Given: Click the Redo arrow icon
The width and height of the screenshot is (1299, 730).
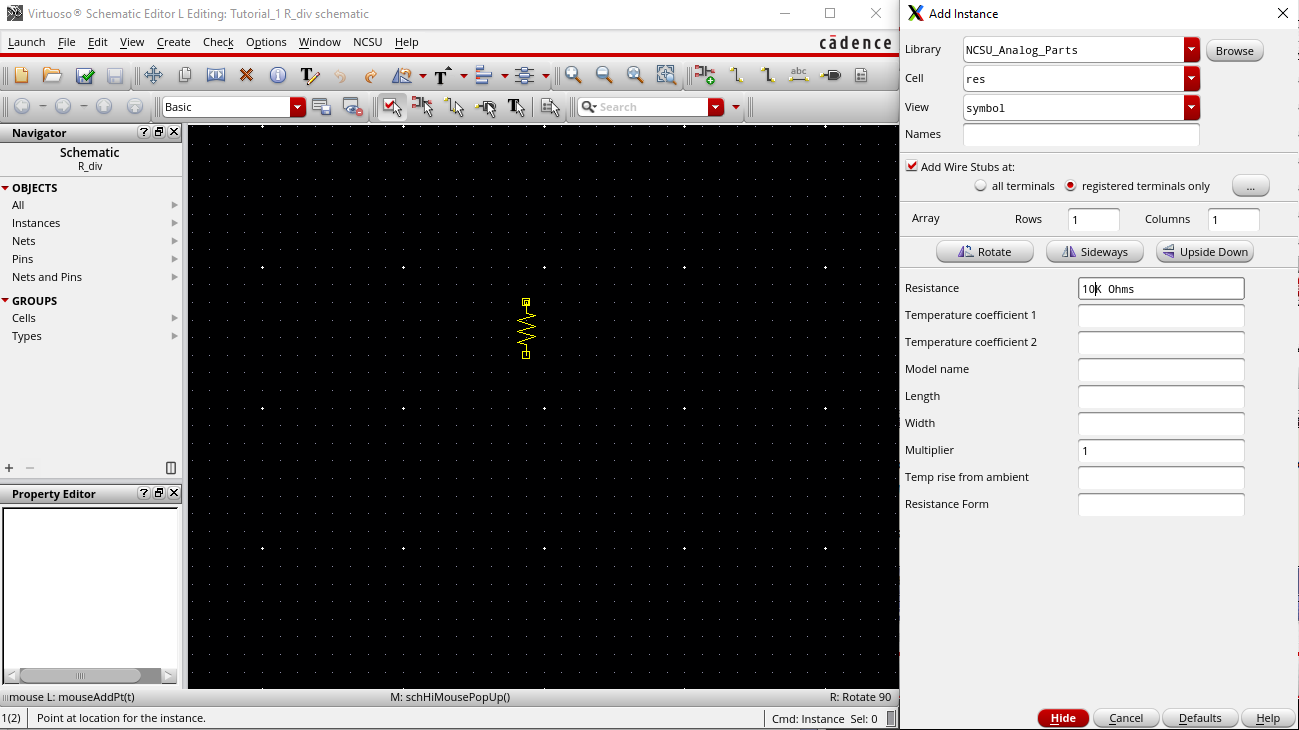Looking at the screenshot, I should pos(371,75).
